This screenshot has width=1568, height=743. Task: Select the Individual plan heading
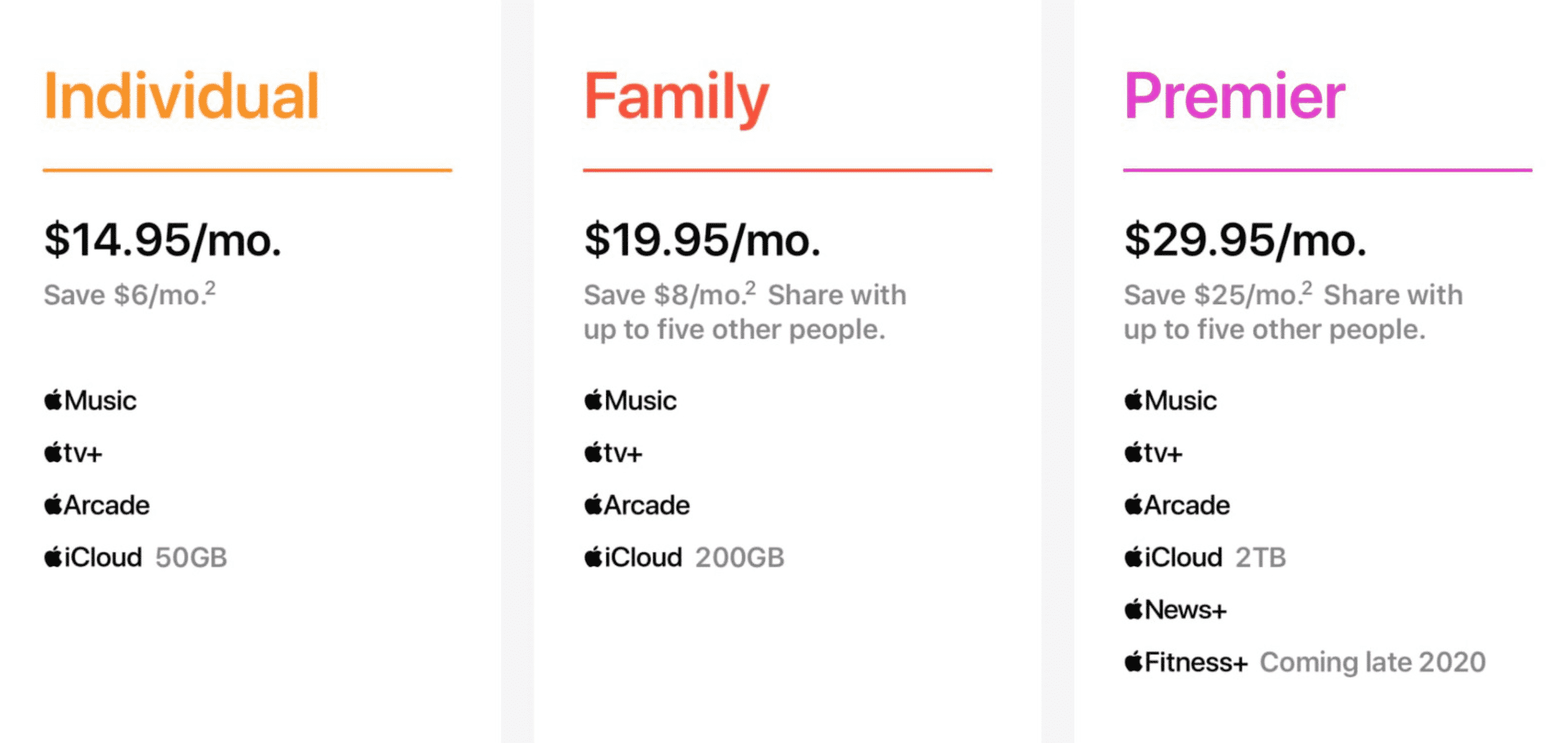click(x=181, y=96)
